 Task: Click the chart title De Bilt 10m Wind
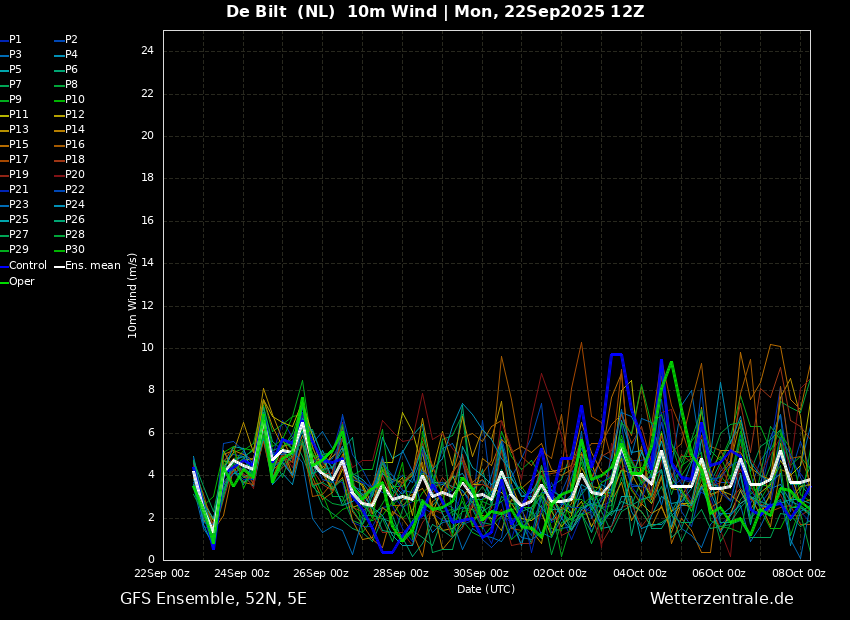435,12
